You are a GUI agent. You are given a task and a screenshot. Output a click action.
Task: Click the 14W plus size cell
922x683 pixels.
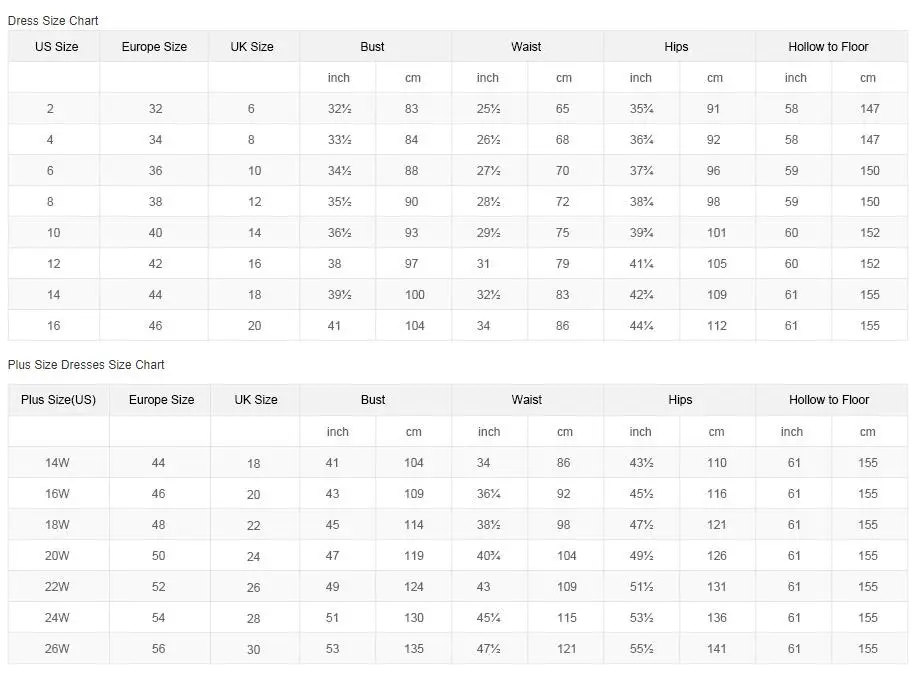pos(58,463)
